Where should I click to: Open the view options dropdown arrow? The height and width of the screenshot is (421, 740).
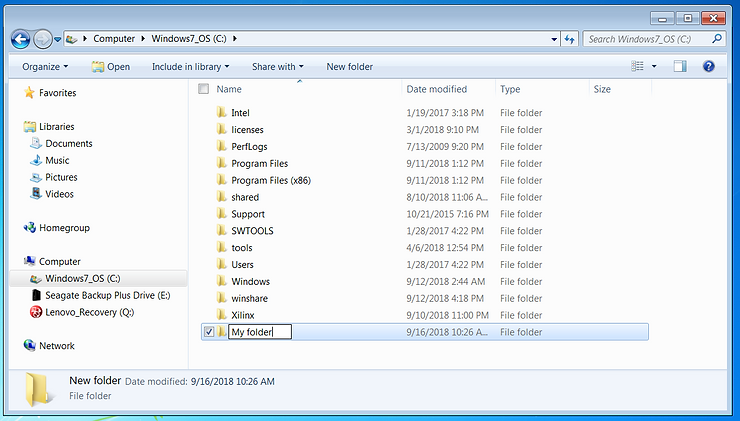click(x=654, y=67)
